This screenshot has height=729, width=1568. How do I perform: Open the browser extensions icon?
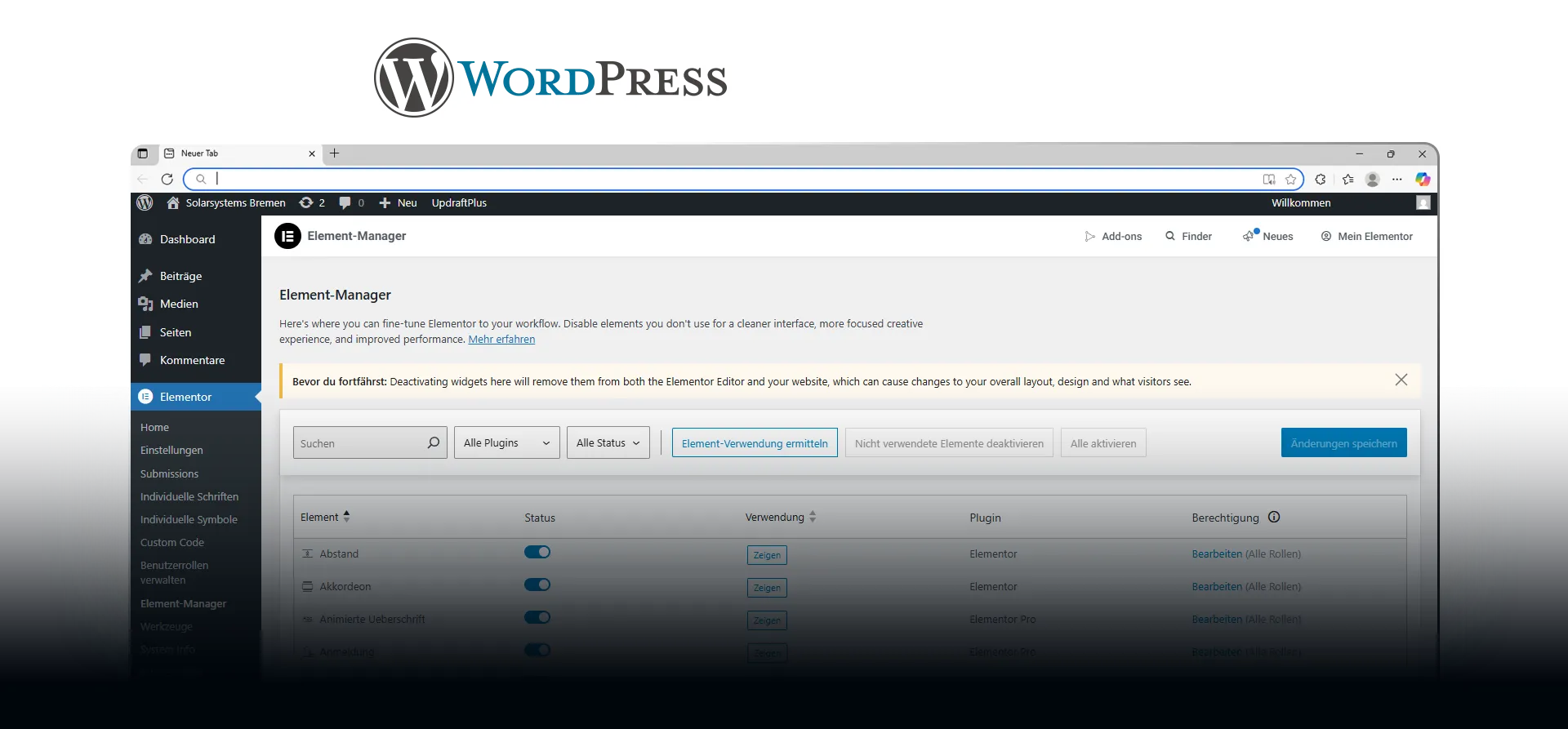(1321, 179)
